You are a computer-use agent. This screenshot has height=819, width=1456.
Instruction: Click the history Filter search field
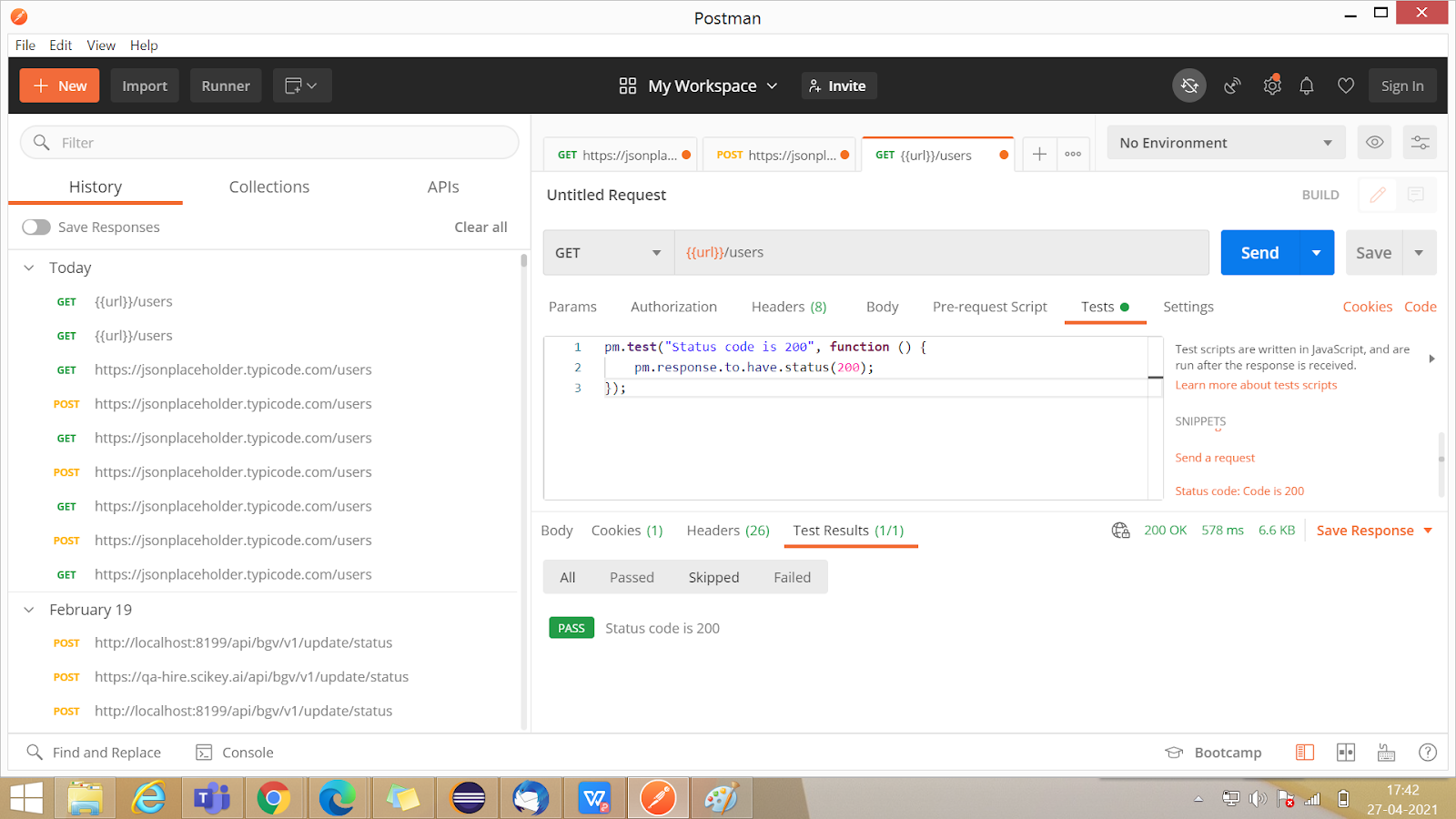269,143
